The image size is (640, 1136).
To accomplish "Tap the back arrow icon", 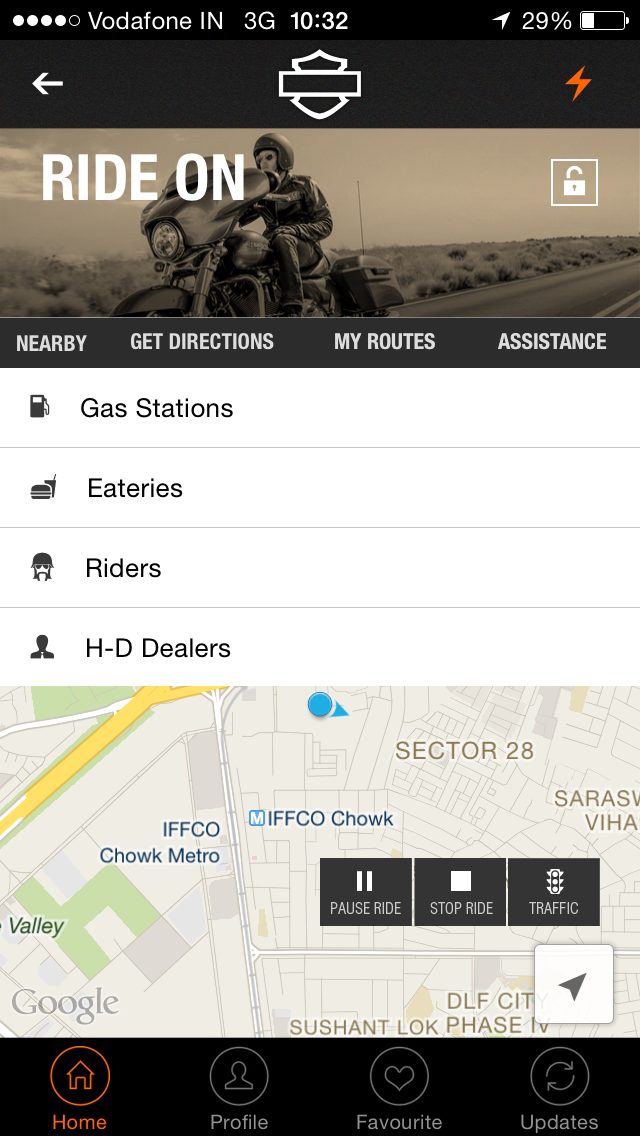I will [x=47, y=84].
